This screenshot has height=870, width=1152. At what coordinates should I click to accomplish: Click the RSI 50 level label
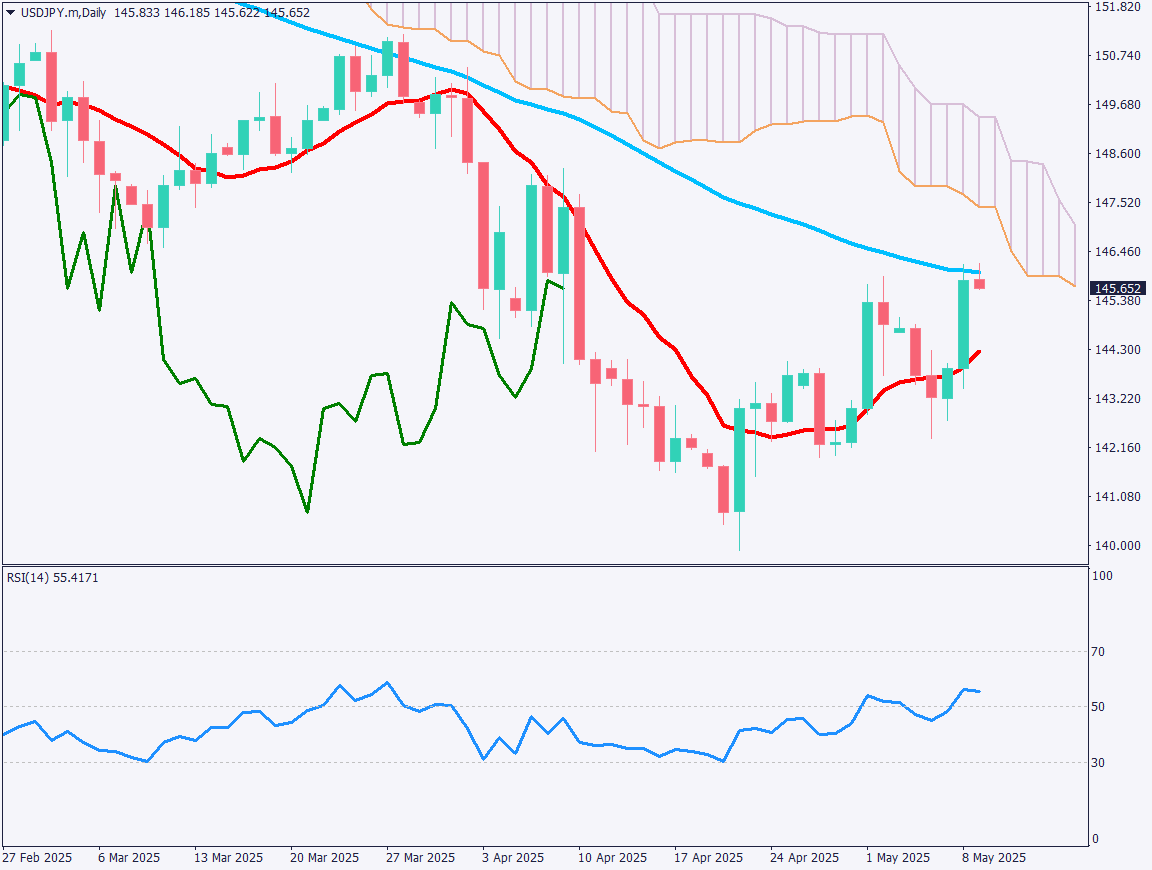point(1100,706)
